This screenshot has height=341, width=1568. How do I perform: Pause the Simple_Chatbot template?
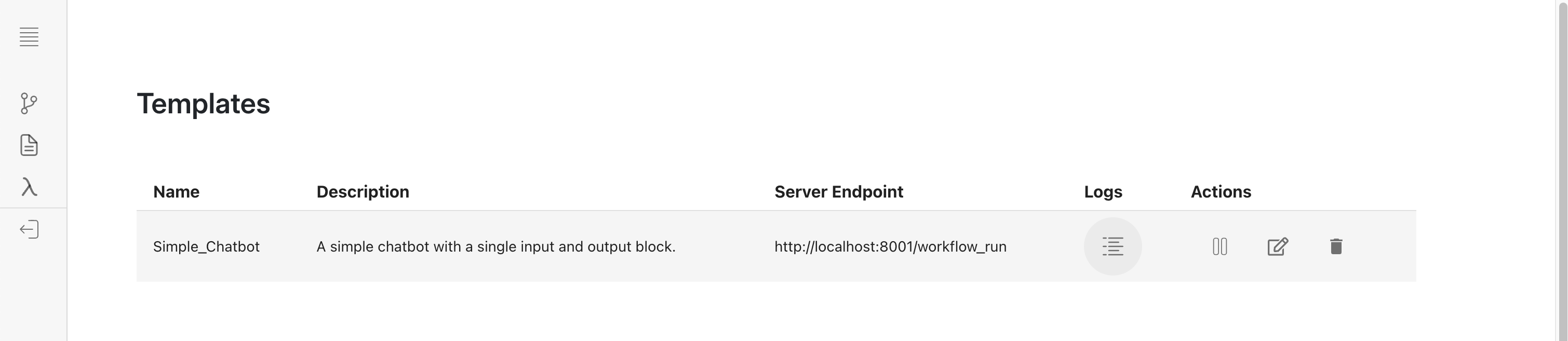[x=1219, y=246]
